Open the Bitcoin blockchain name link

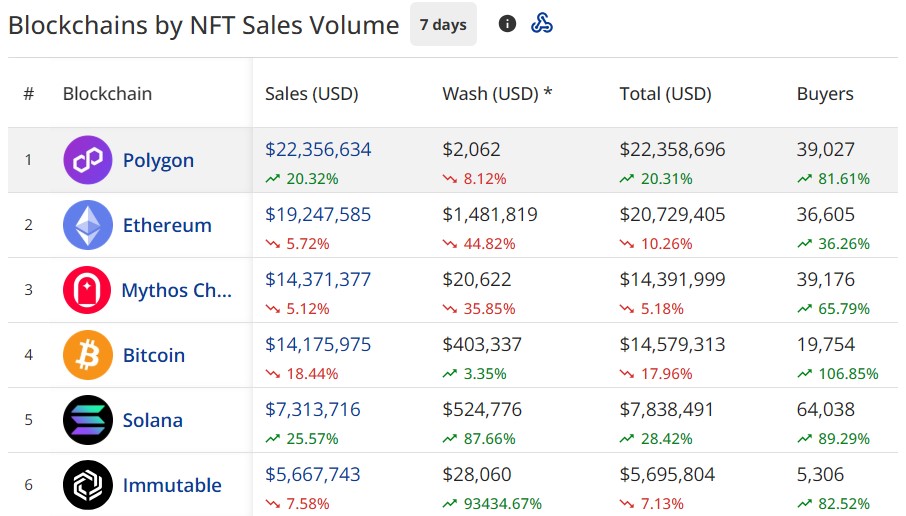153,355
